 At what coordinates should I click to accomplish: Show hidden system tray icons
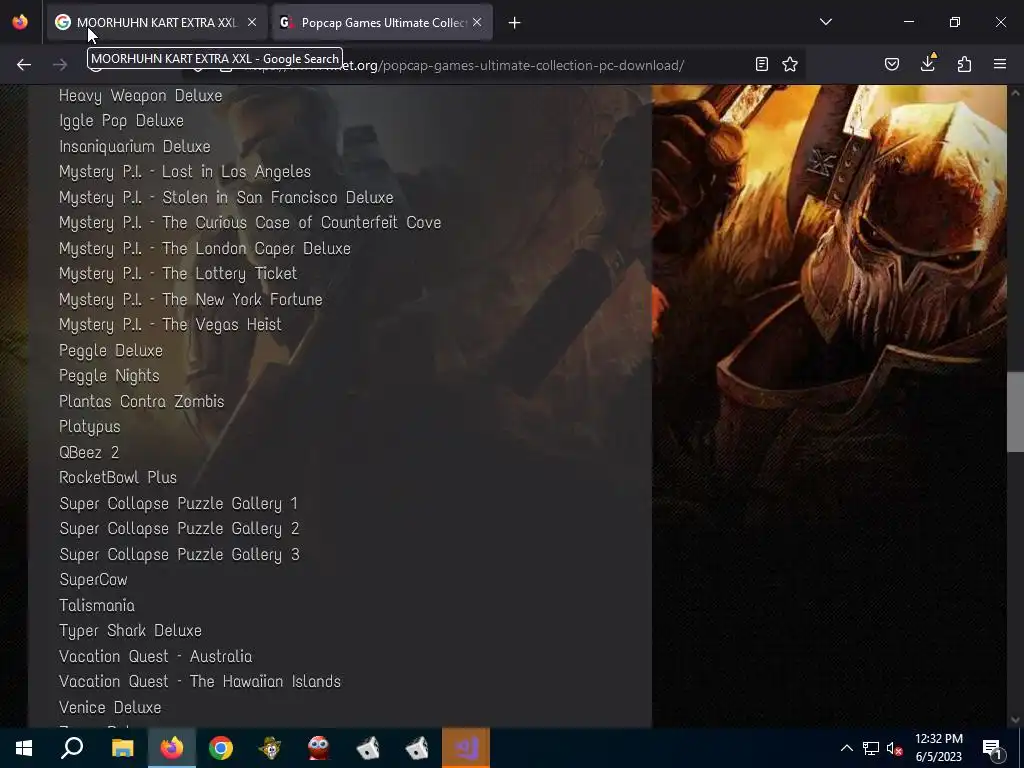point(846,748)
